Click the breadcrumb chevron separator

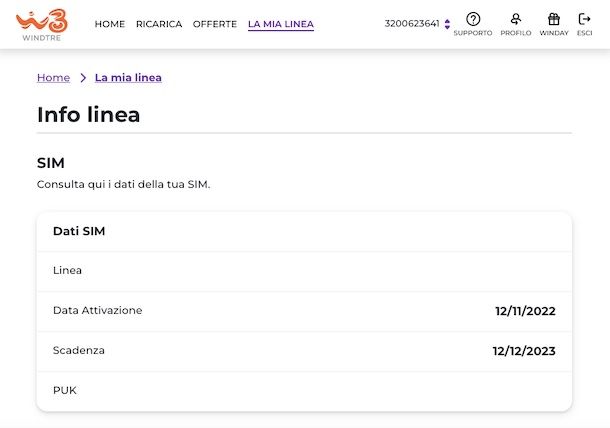pos(83,78)
